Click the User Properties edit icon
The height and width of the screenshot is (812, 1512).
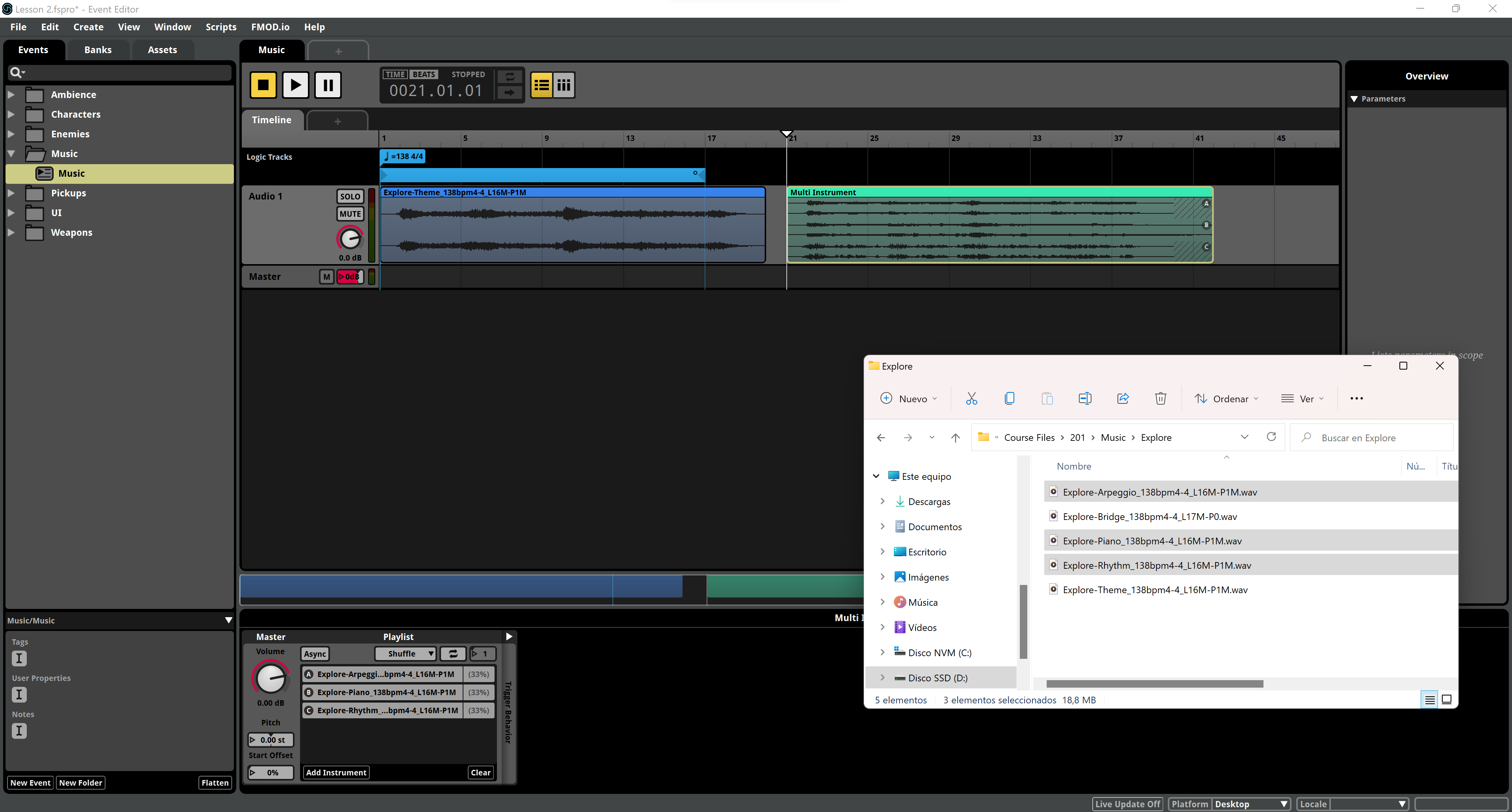coord(19,695)
